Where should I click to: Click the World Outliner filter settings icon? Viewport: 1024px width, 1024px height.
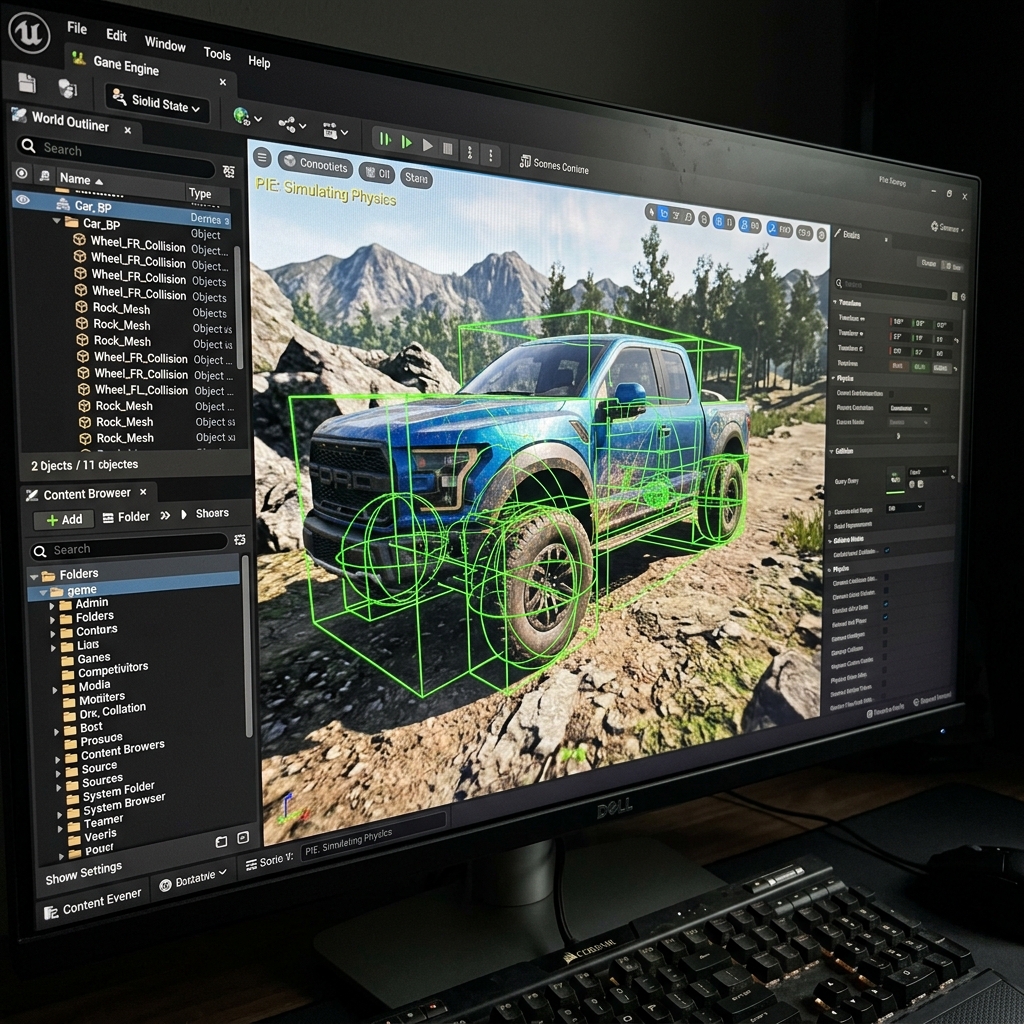point(229,171)
